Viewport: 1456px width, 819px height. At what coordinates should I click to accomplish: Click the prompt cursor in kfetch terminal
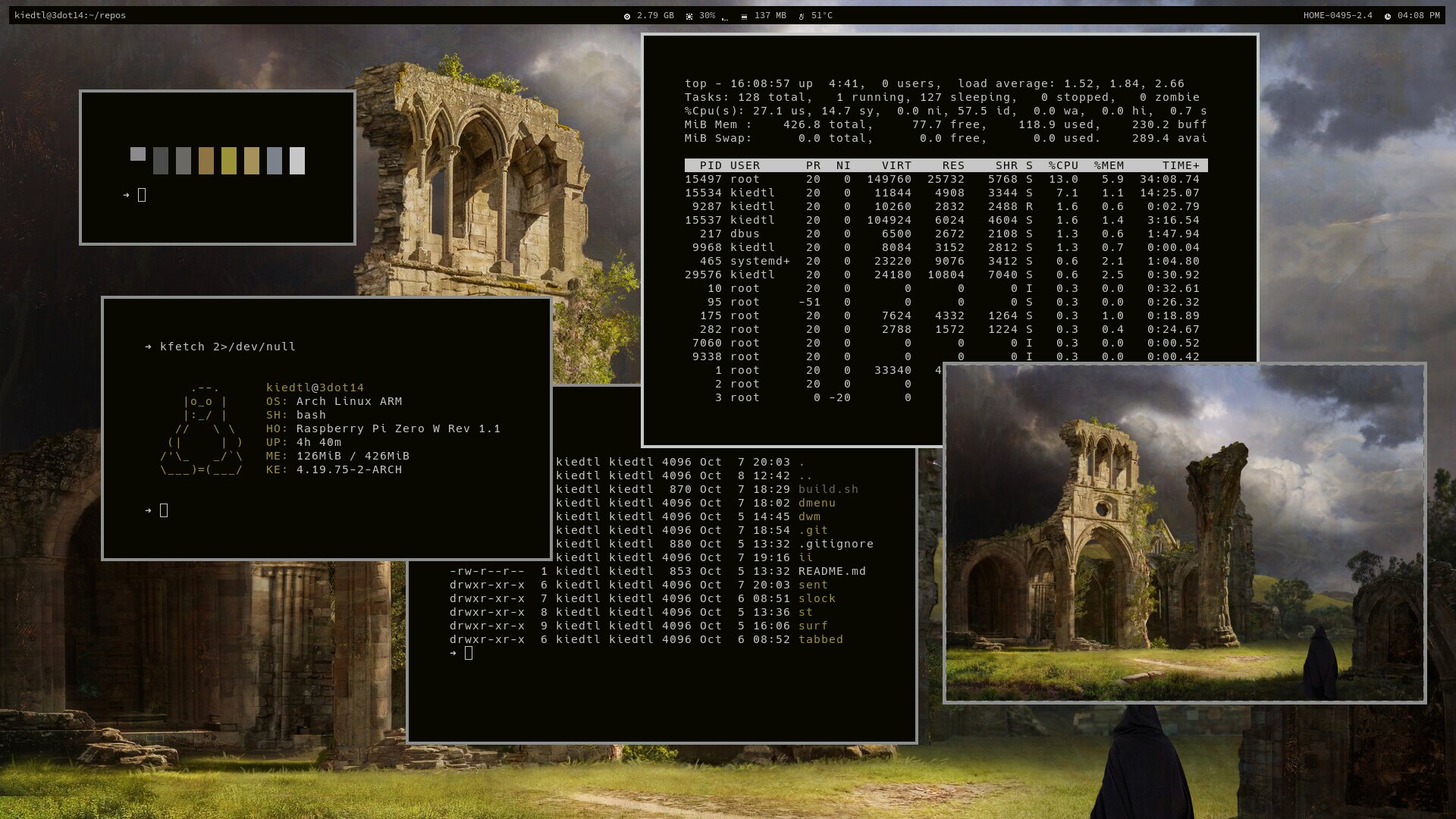[164, 510]
